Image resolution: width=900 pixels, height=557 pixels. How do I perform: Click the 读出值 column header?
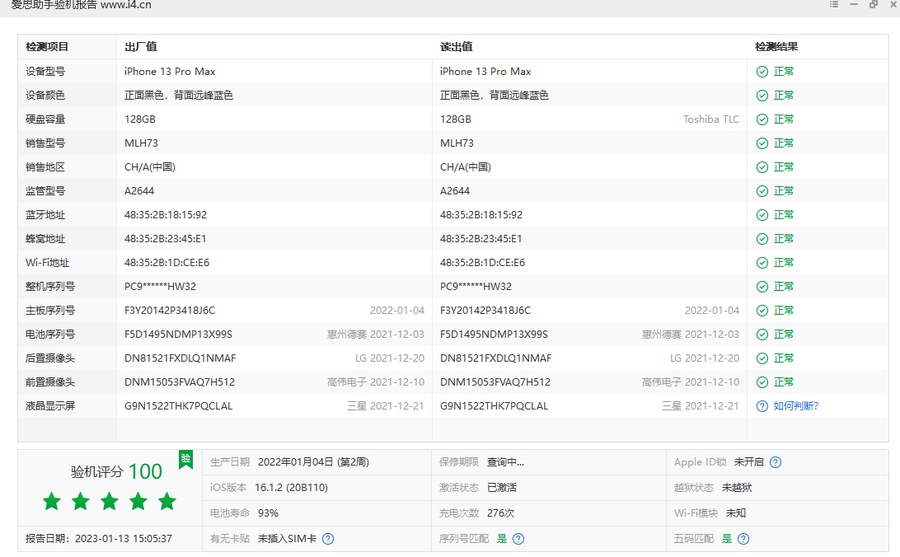(x=456, y=47)
